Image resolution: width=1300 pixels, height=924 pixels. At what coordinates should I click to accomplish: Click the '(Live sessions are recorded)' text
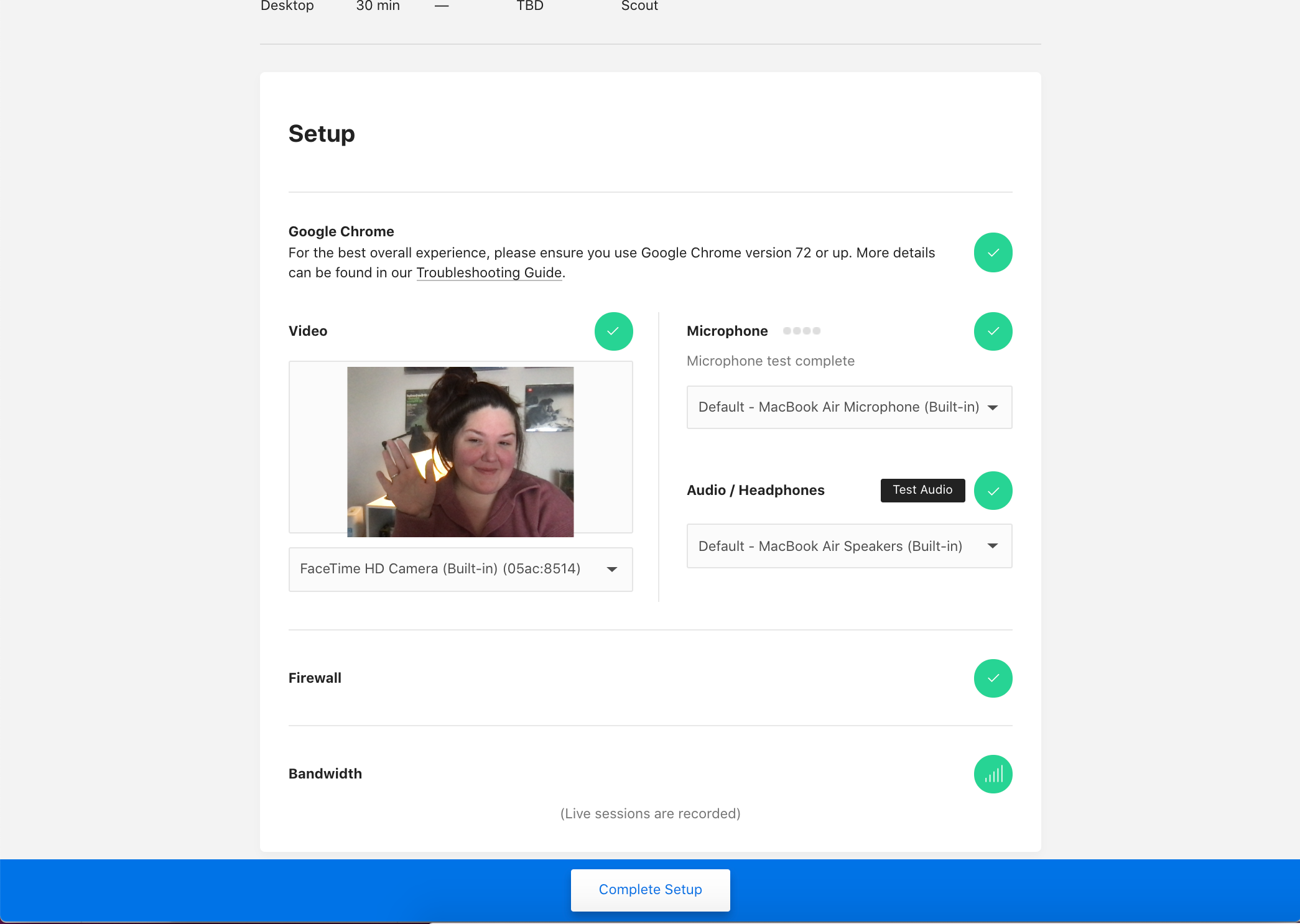[x=650, y=813]
